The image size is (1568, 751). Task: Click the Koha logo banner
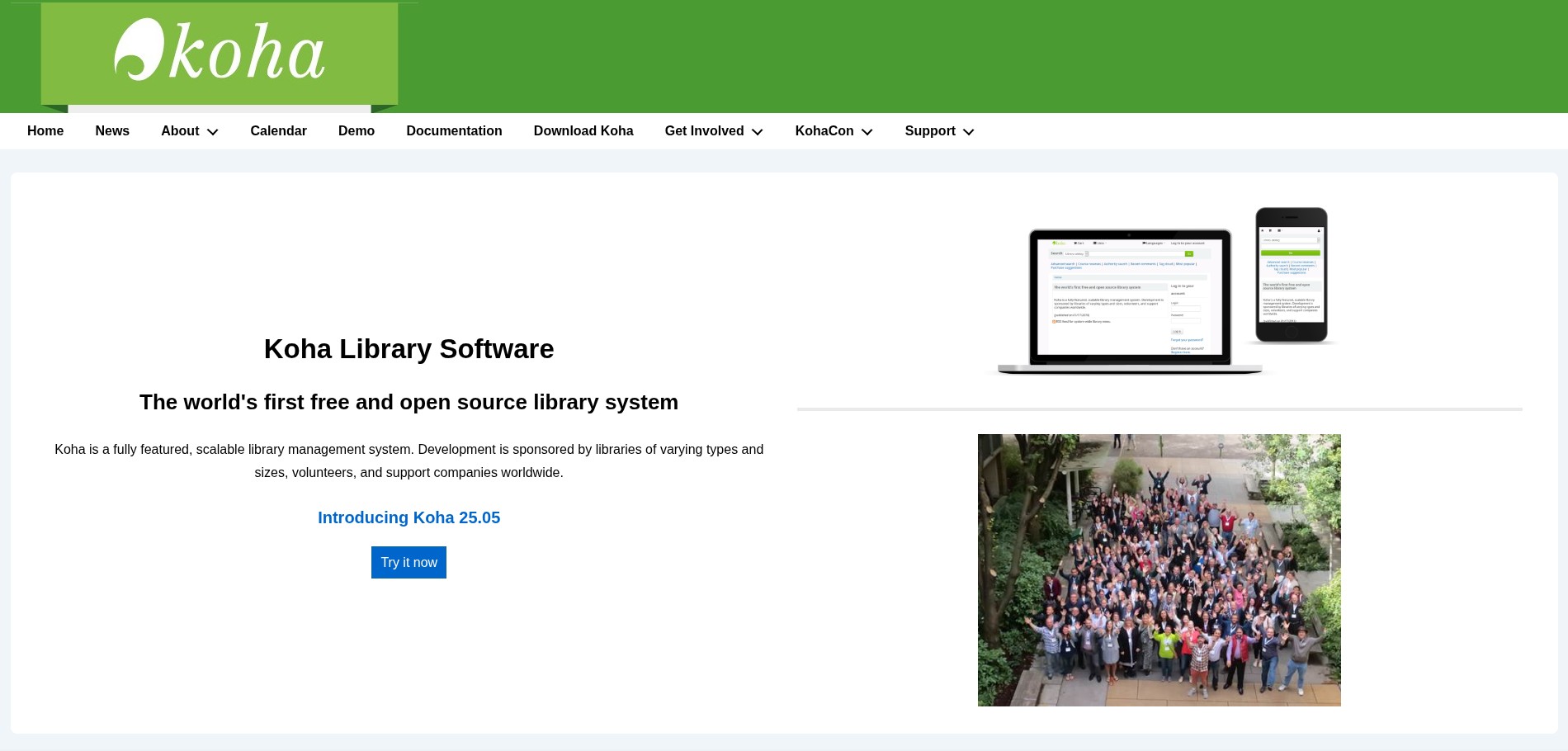click(220, 53)
